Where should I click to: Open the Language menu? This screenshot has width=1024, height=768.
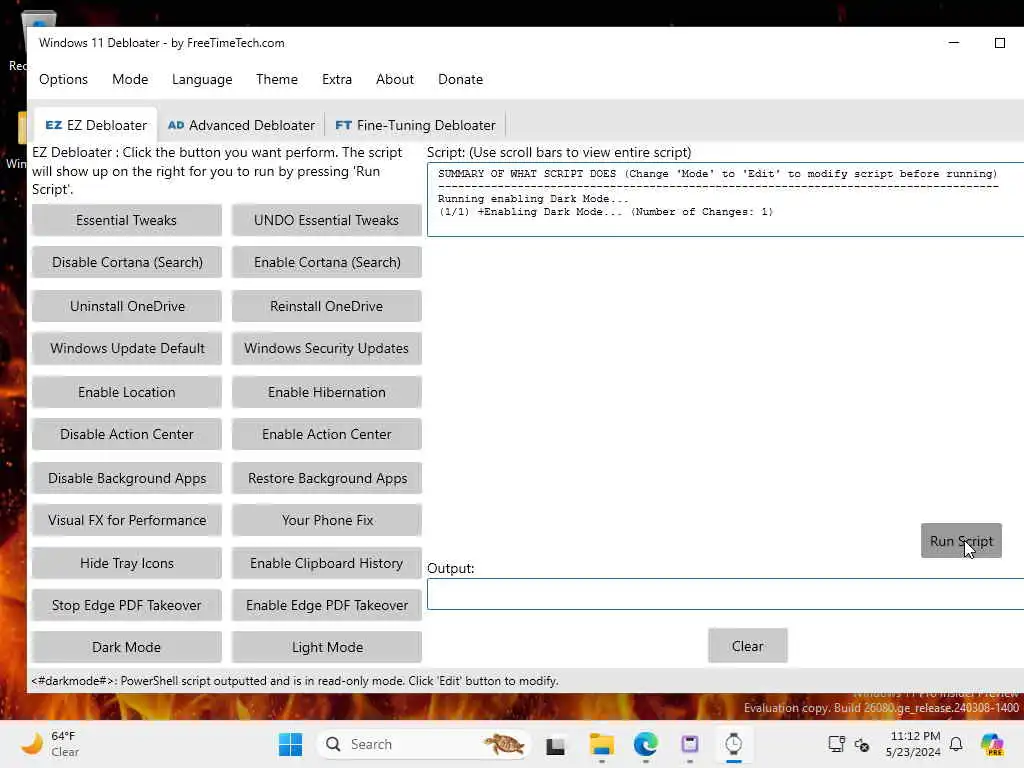[202, 79]
